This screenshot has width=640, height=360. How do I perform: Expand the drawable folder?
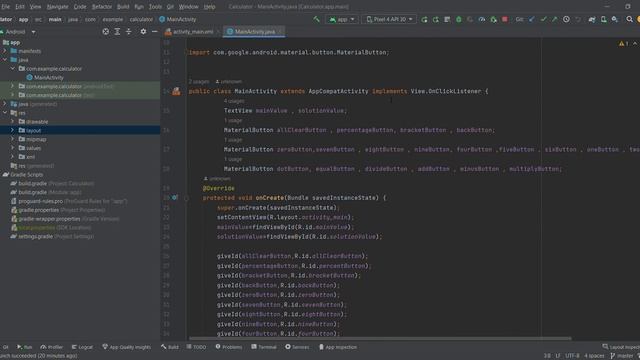click(12, 122)
